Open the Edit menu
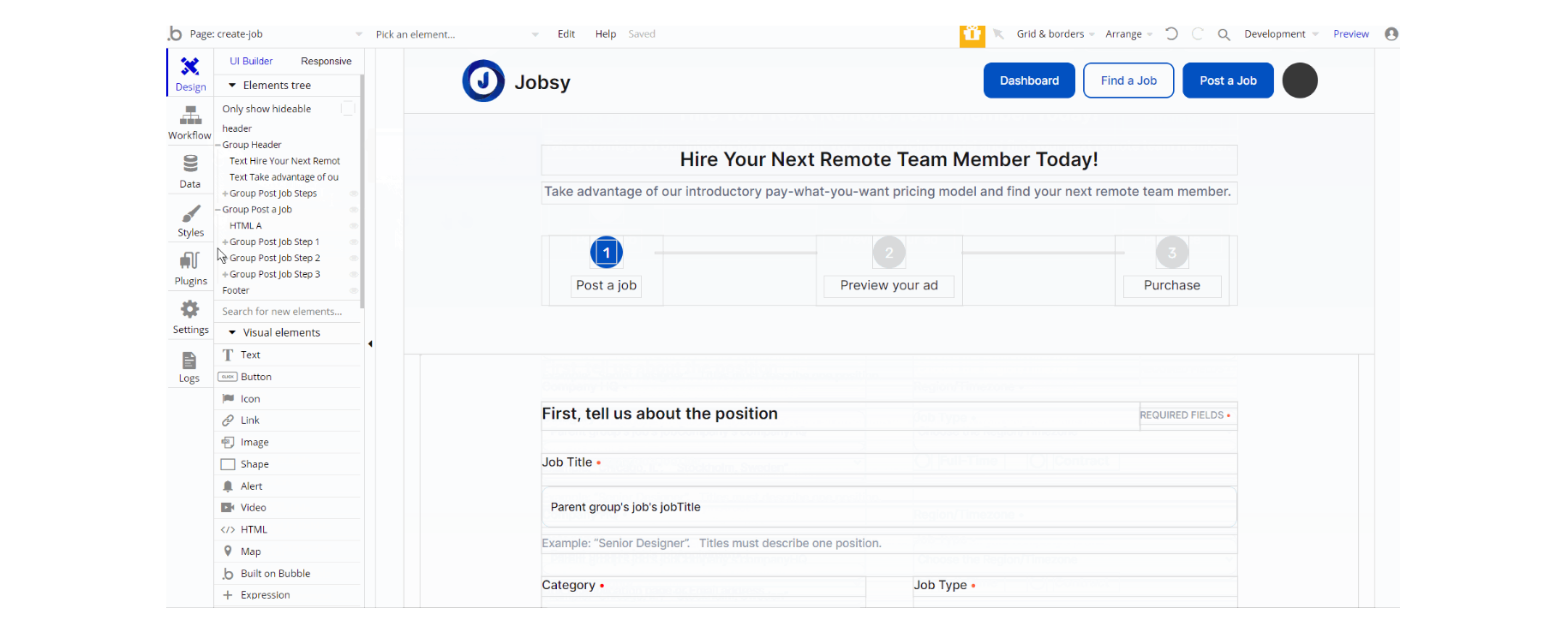 click(566, 34)
